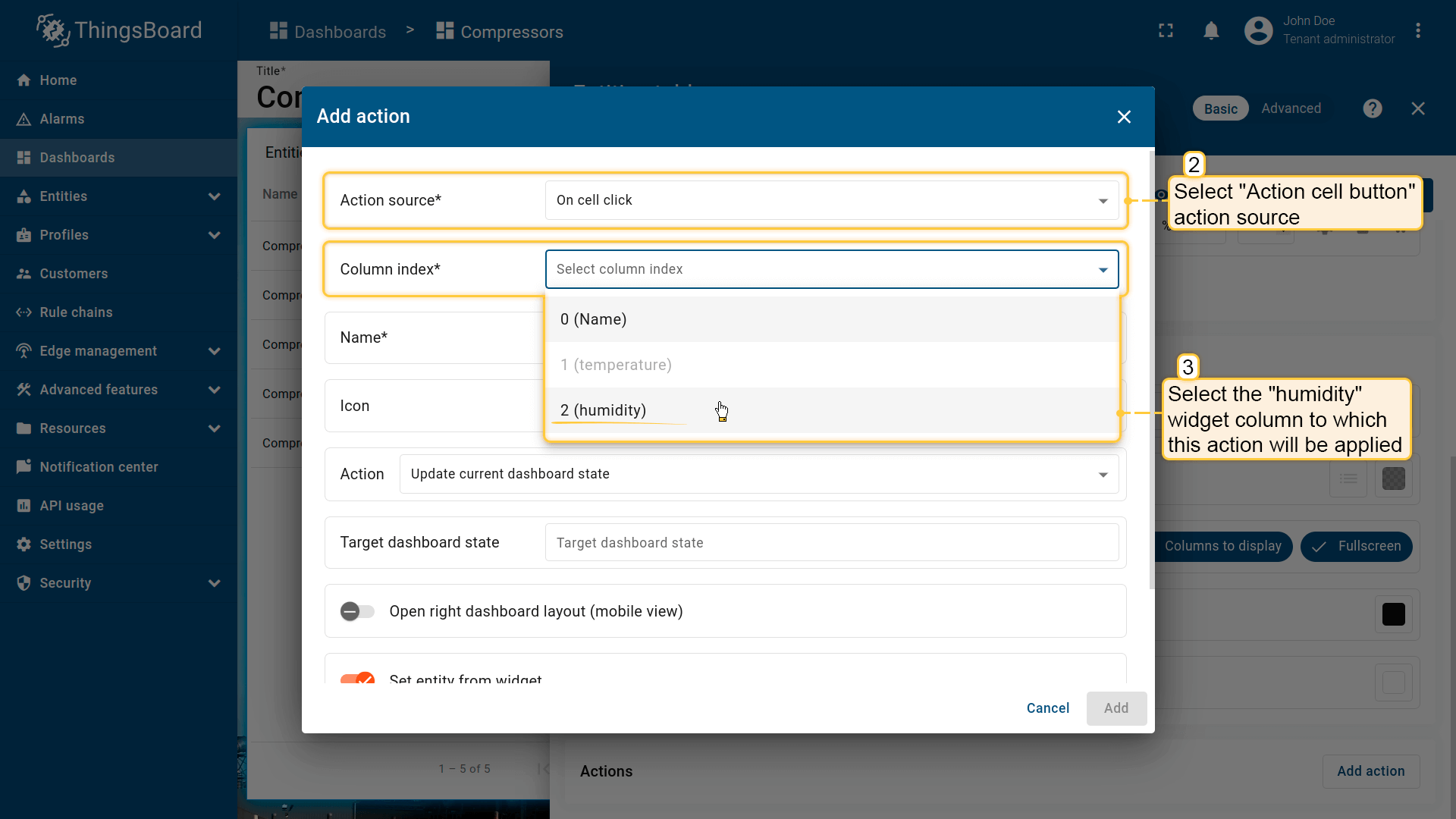The image size is (1456, 819).
Task: Close the Add action dialog
Action: click(1124, 117)
